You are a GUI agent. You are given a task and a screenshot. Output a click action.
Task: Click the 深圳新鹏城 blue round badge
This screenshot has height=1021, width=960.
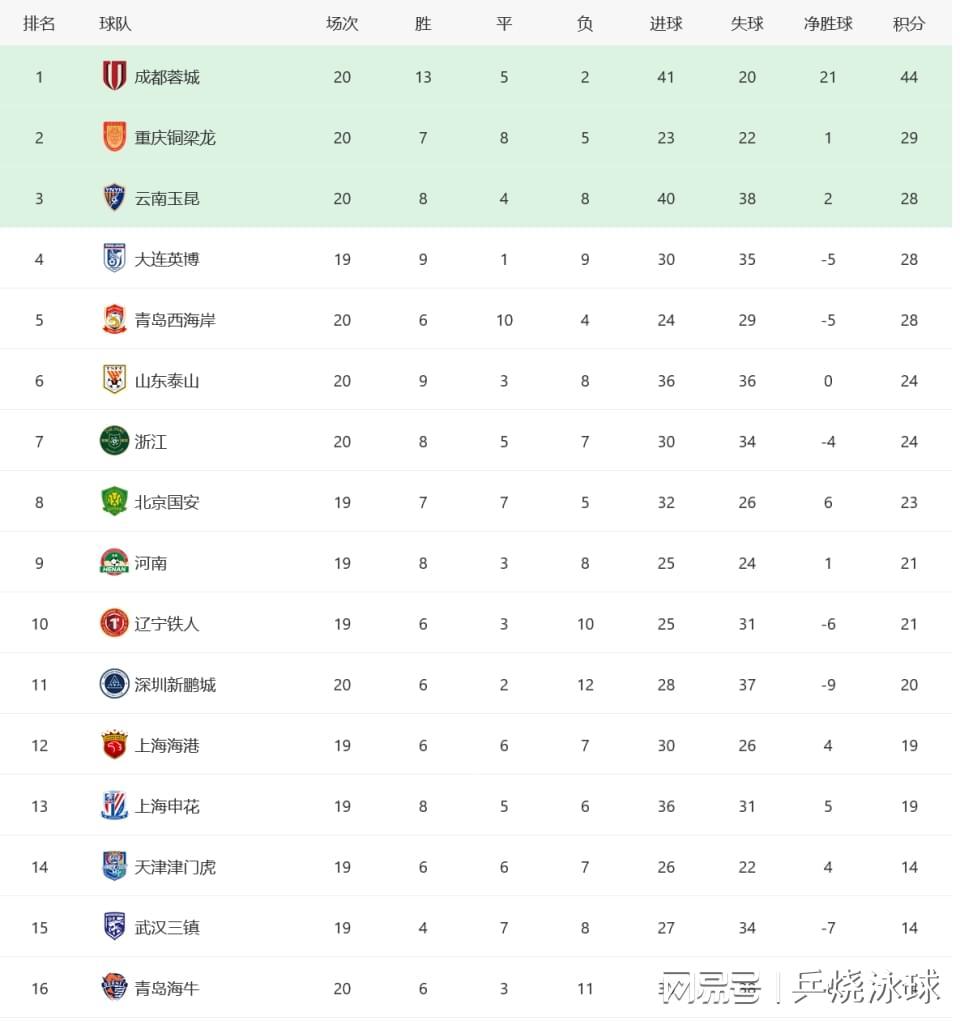(115, 684)
